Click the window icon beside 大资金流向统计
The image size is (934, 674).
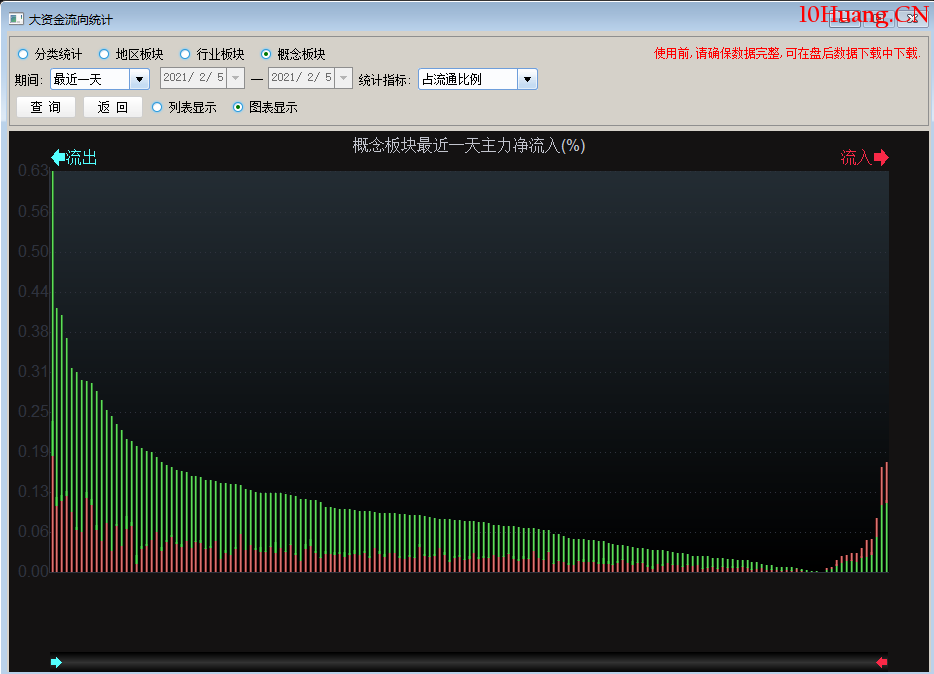click(16, 19)
